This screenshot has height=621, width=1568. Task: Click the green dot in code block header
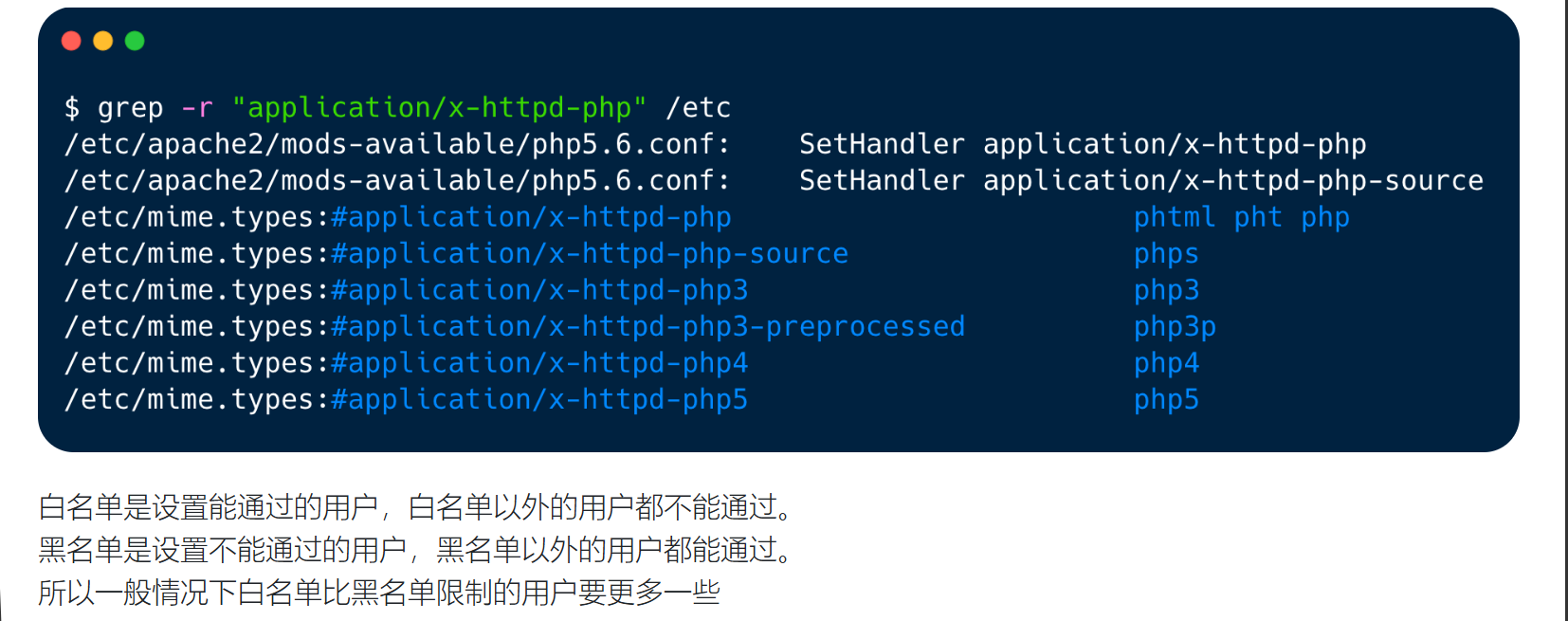(x=135, y=41)
